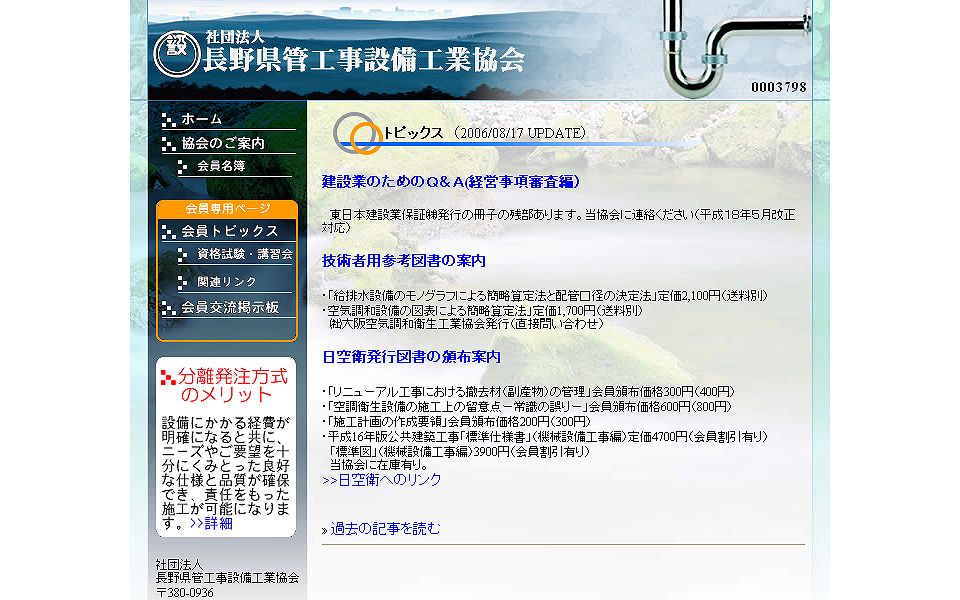The width and height of the screenshot is (960, 600).
Task: Click the 会員専用ページ orange header
Action: coord(227,208)
